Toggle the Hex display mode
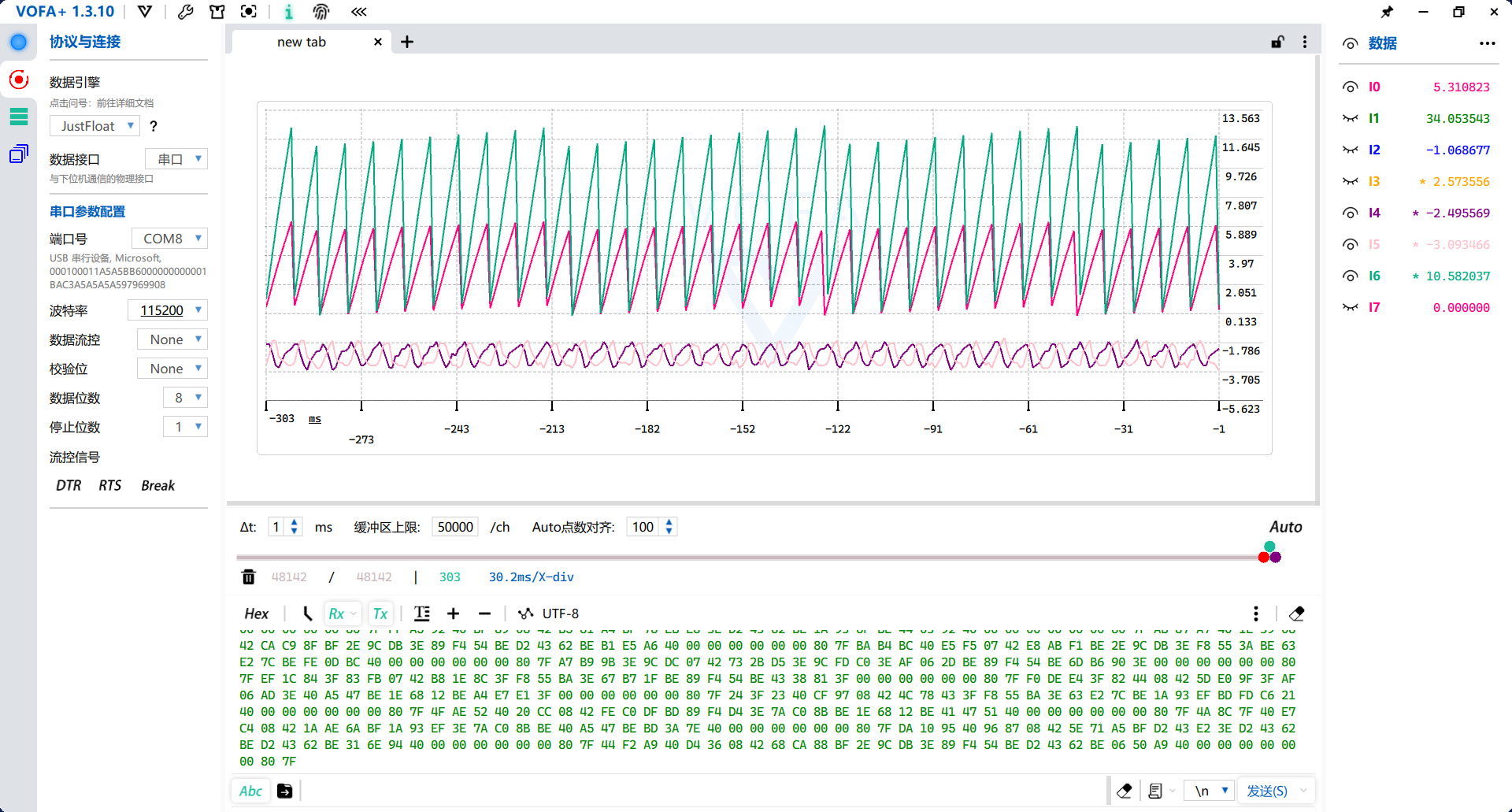The width and height of the screenshot is (1512, 812). tap(257, 614)
